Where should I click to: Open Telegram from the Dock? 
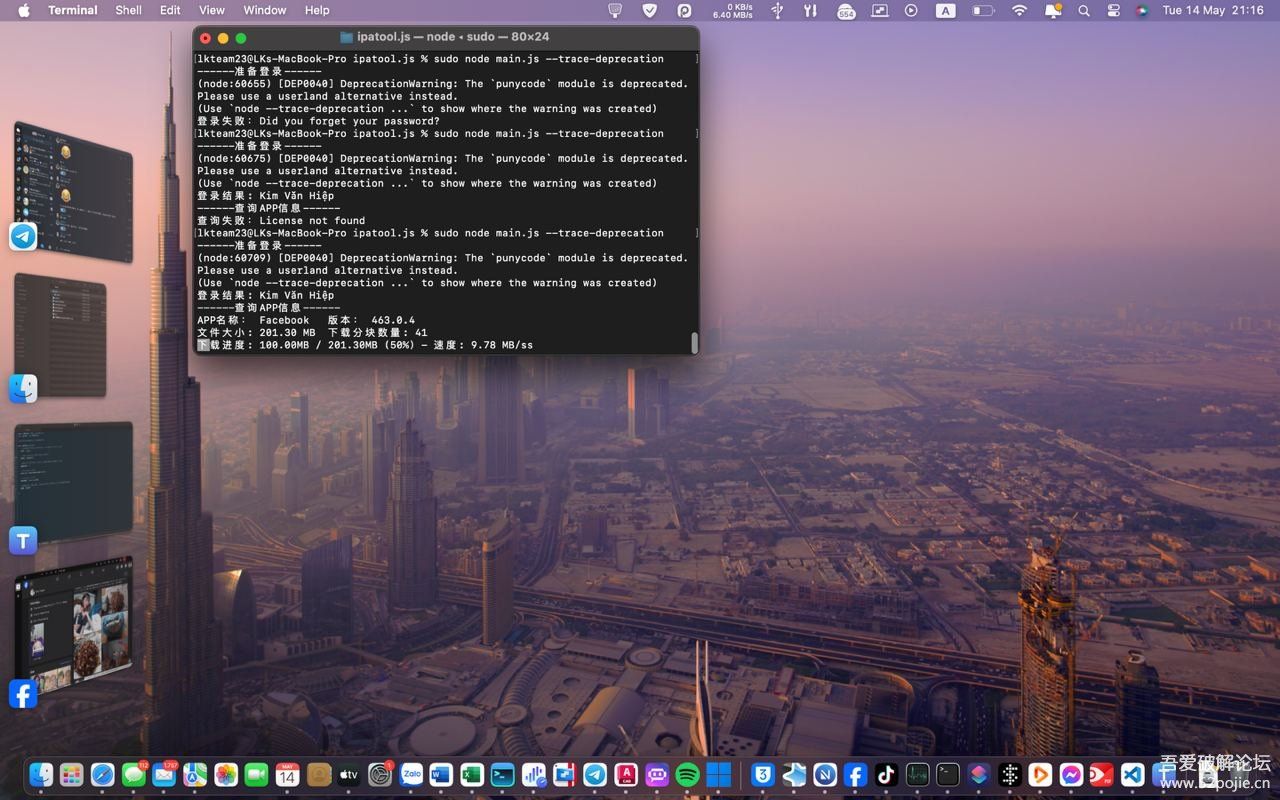coord(595,774)
